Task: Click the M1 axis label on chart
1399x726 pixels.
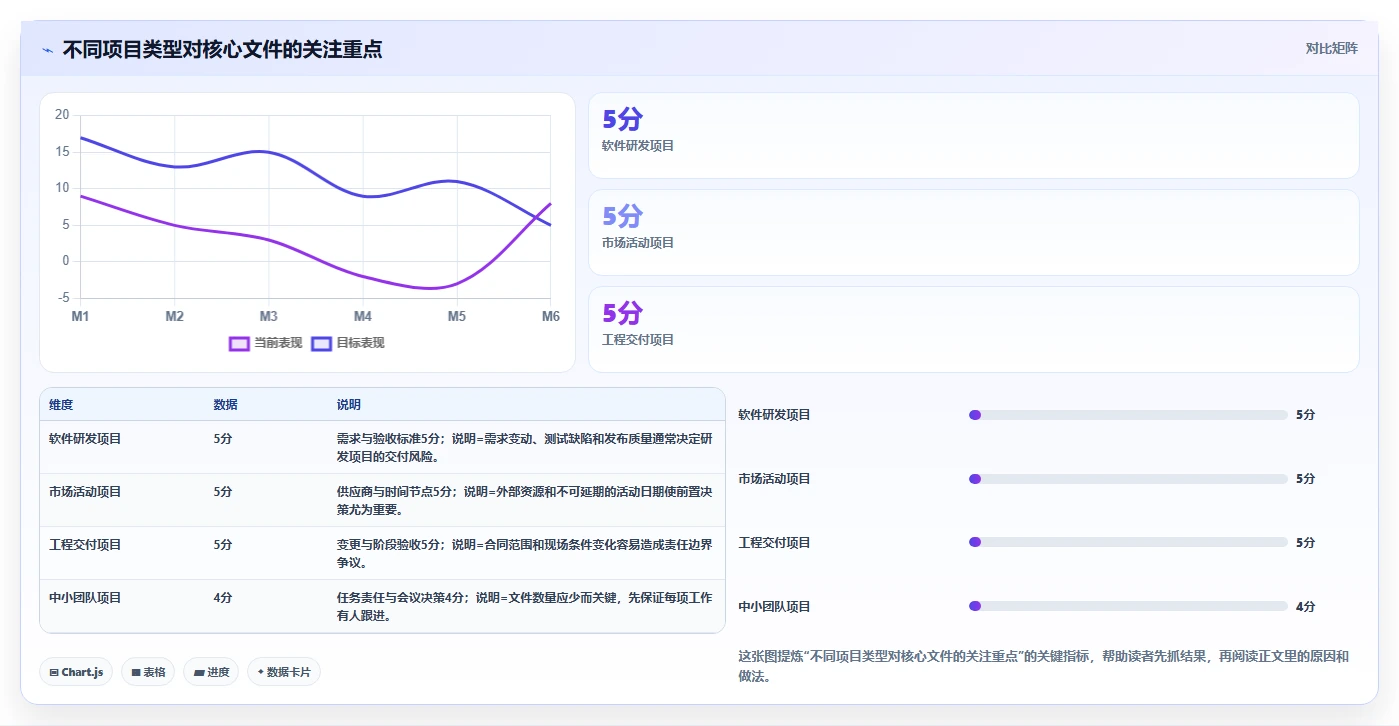Action: point(80,317)
